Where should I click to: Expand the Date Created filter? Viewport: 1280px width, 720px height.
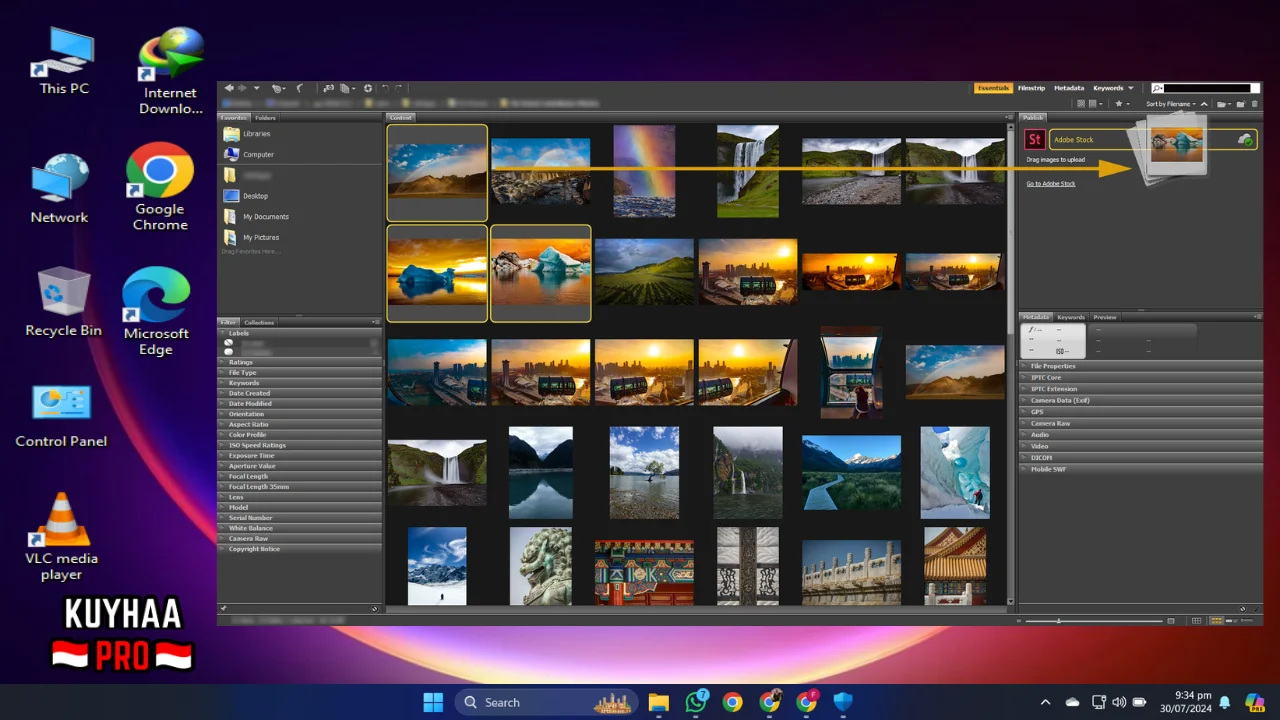point(299,393)
